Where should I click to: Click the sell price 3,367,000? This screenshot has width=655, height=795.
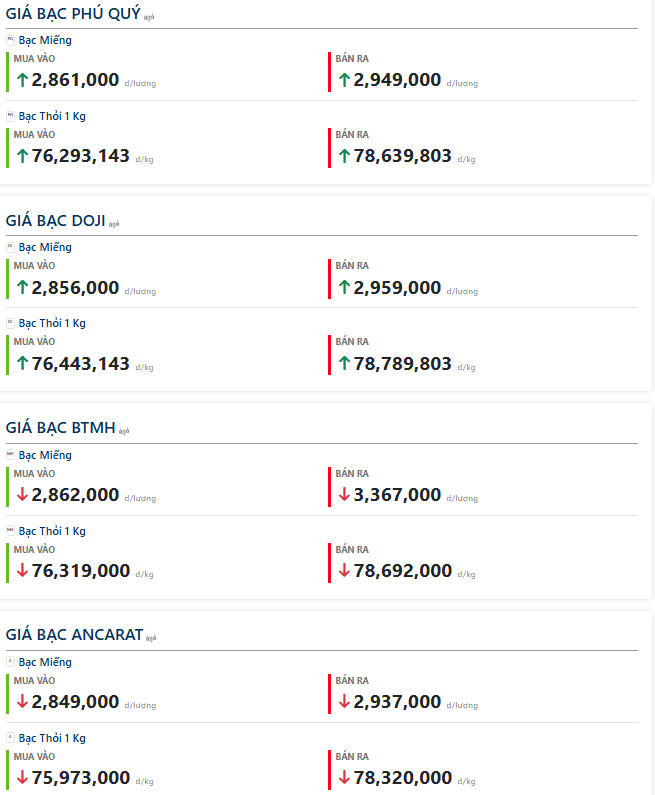click(397, 494)
